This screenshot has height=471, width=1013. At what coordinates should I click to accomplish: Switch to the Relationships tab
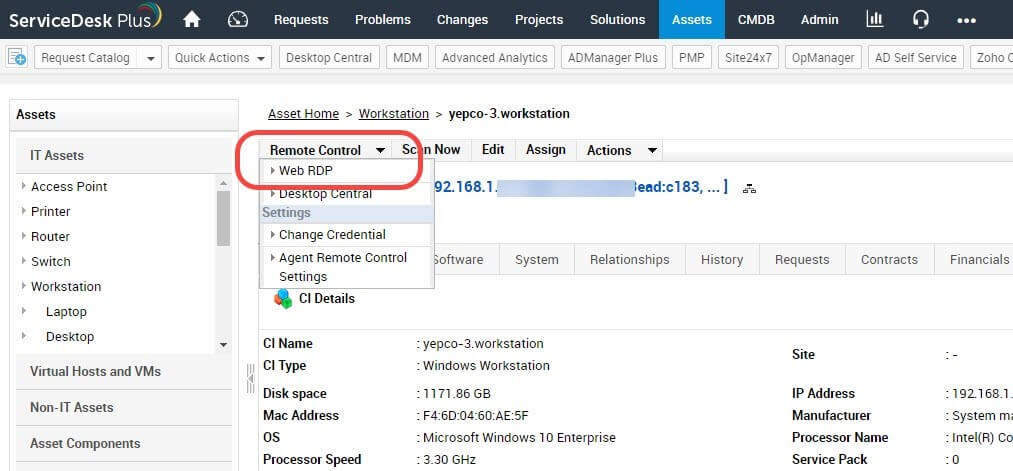(x=629, y=259)
